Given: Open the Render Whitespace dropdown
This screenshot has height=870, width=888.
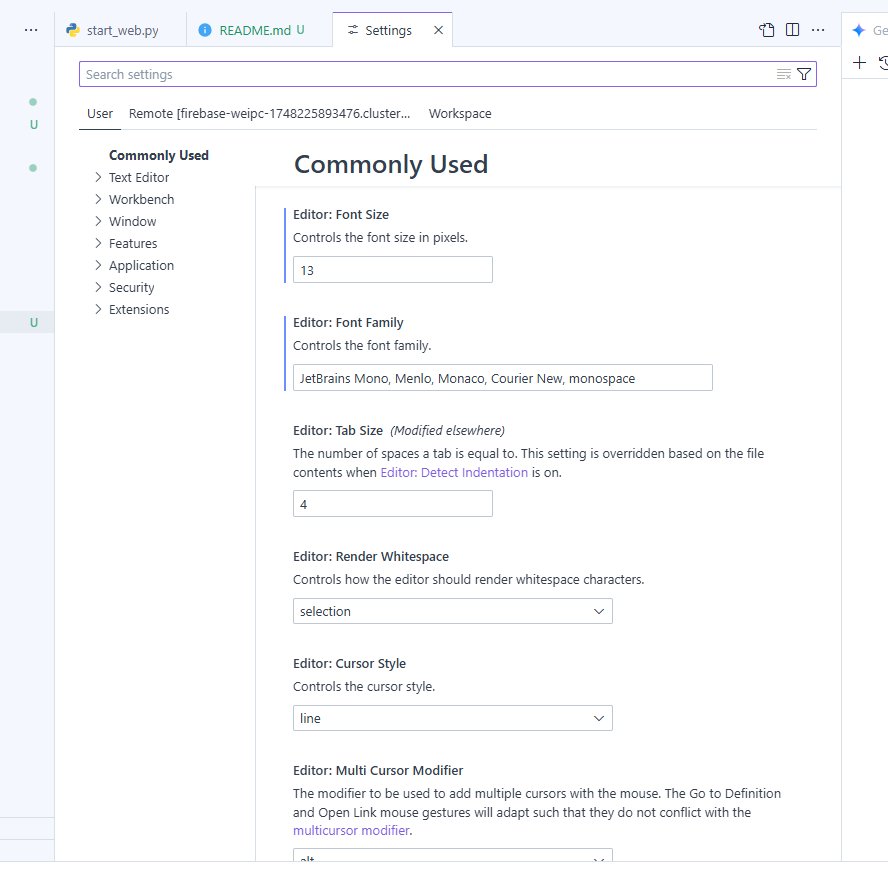Looking at the screenshot, I should [x=452, y=611].
